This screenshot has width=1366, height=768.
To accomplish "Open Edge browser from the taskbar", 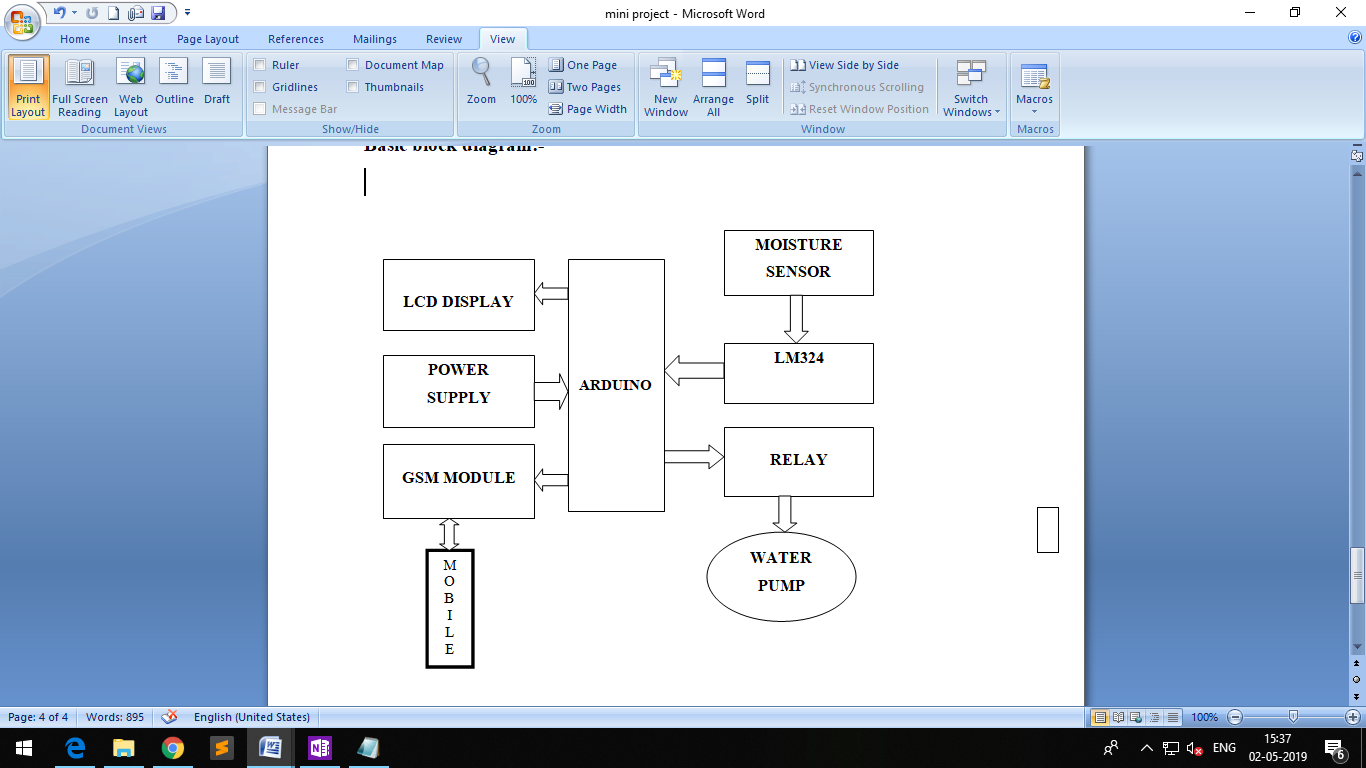I will [x=75, y=748].
